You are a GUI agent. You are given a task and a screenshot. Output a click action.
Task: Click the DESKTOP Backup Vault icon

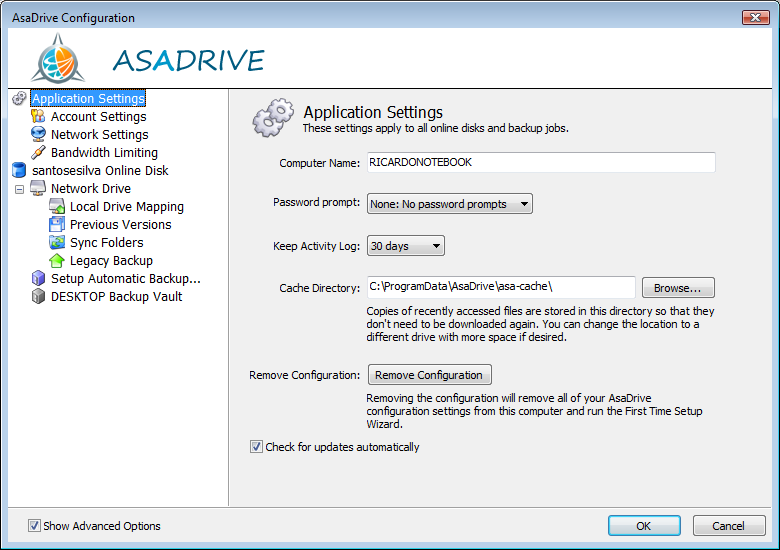pos(38,296)
